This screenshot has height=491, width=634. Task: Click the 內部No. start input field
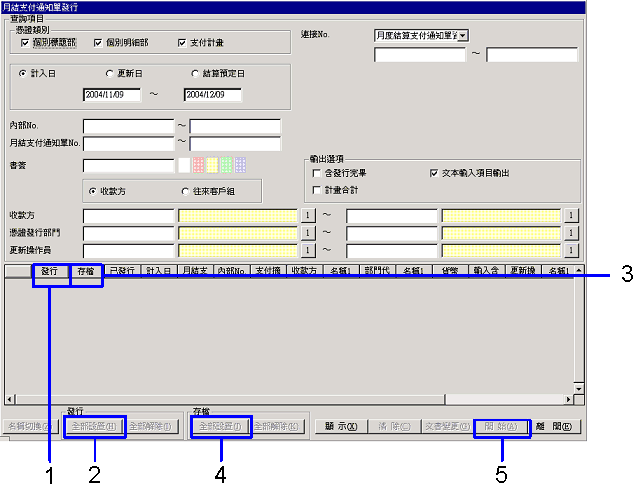129,126
